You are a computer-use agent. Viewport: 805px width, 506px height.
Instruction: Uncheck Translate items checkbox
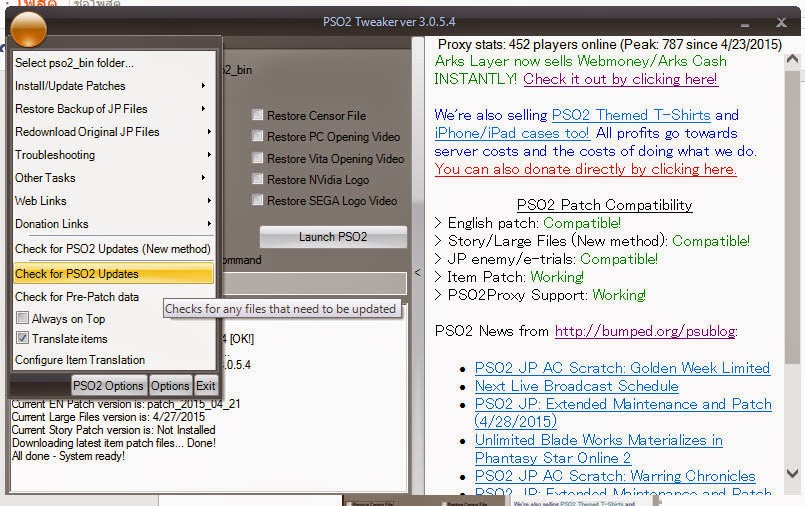[22, 338]
